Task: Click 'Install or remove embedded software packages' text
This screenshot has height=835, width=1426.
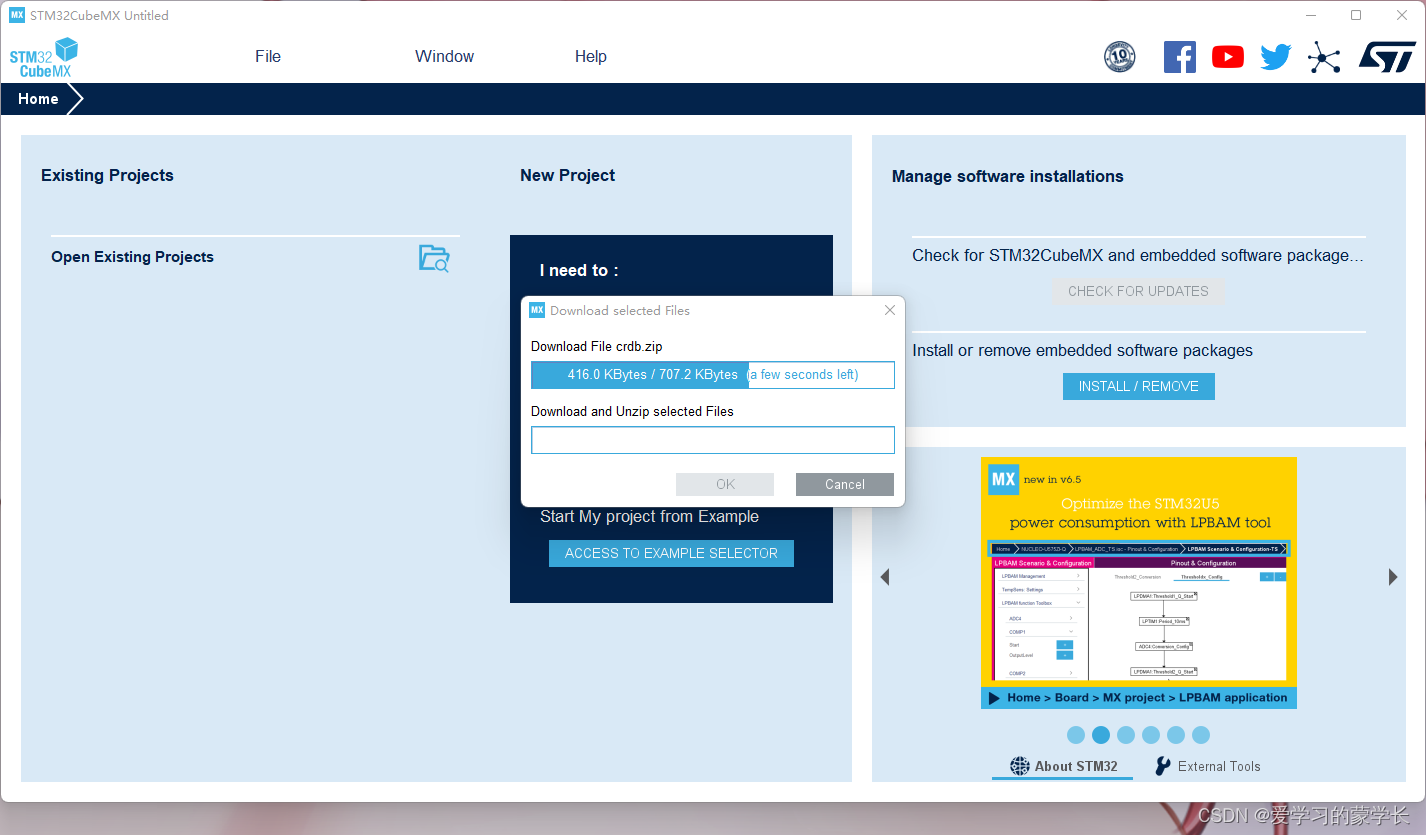Action: [x=1082, y=350]
